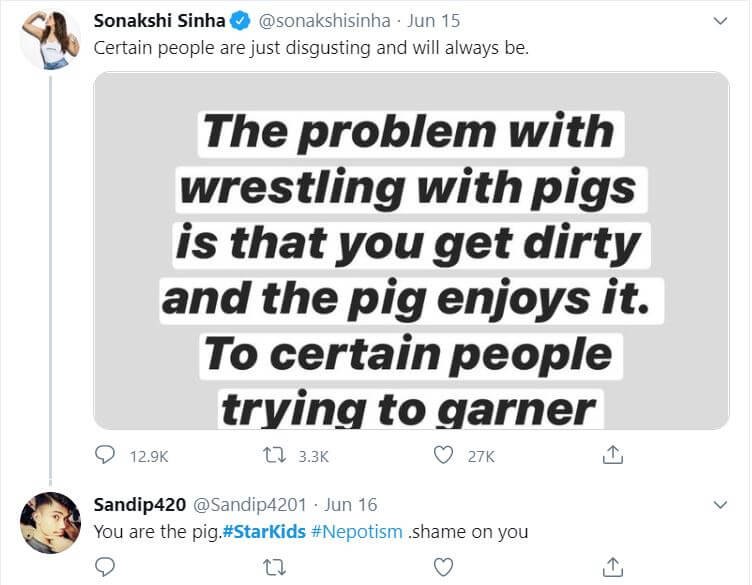The height and width of the screenshot is (585, 752).
Task: Open the pig quote image
Action: (x=411, y=250)
